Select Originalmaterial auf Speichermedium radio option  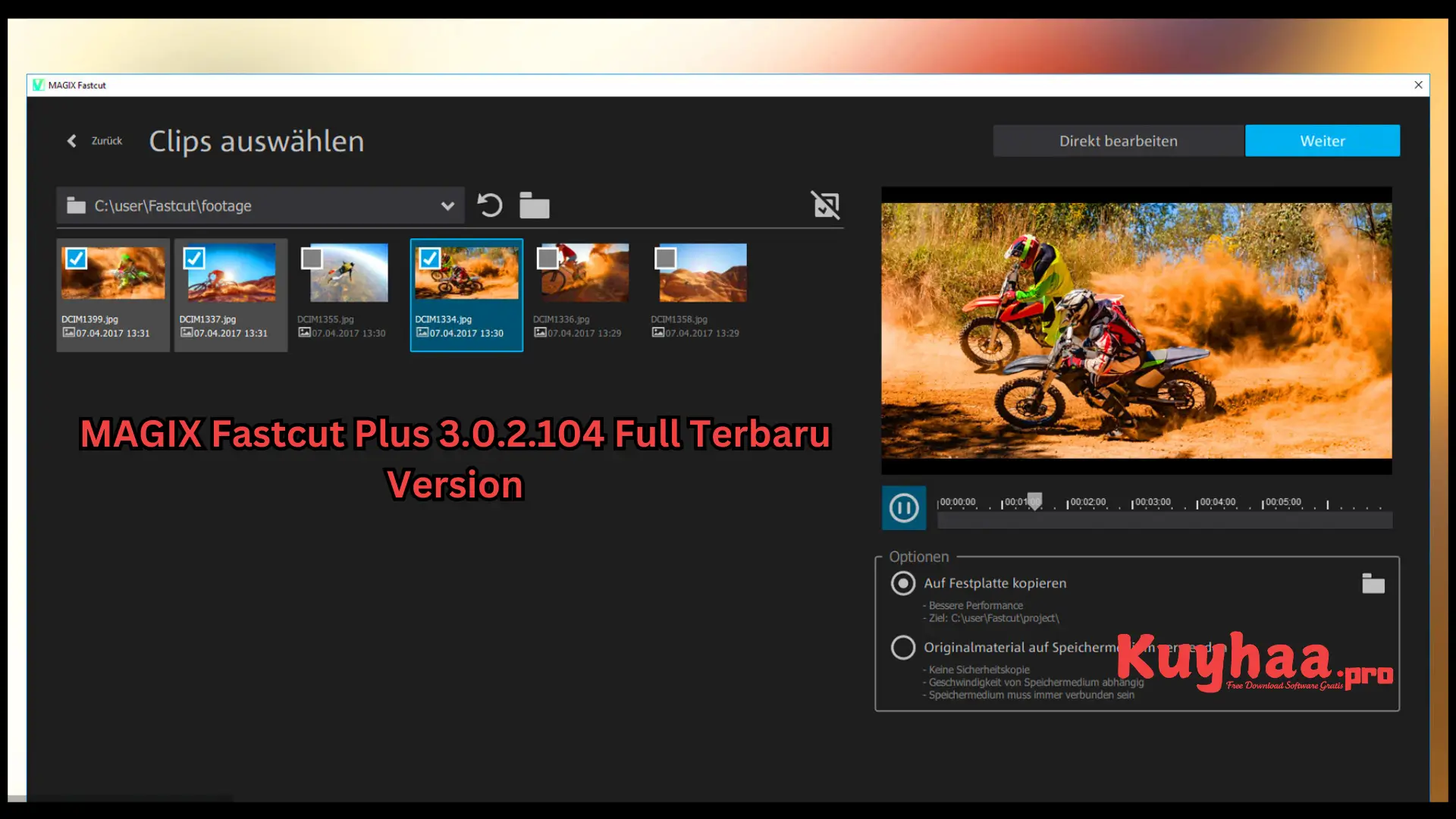pyautogui.click(x=903, y=648)
